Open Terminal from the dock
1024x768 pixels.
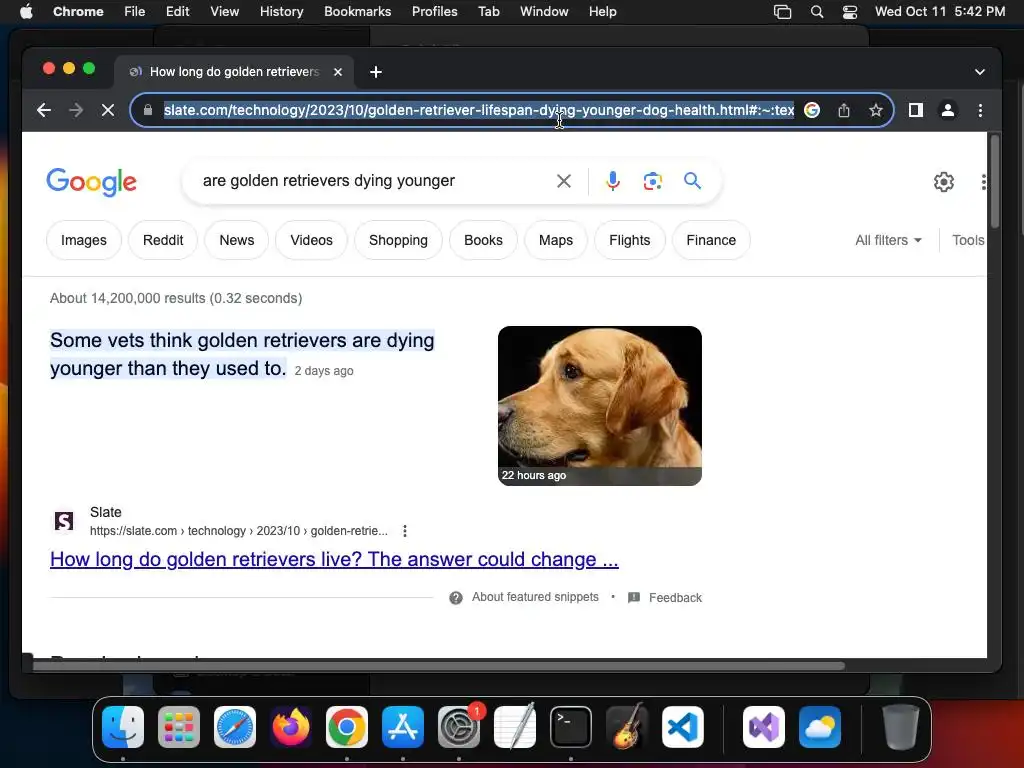point(571,727)
